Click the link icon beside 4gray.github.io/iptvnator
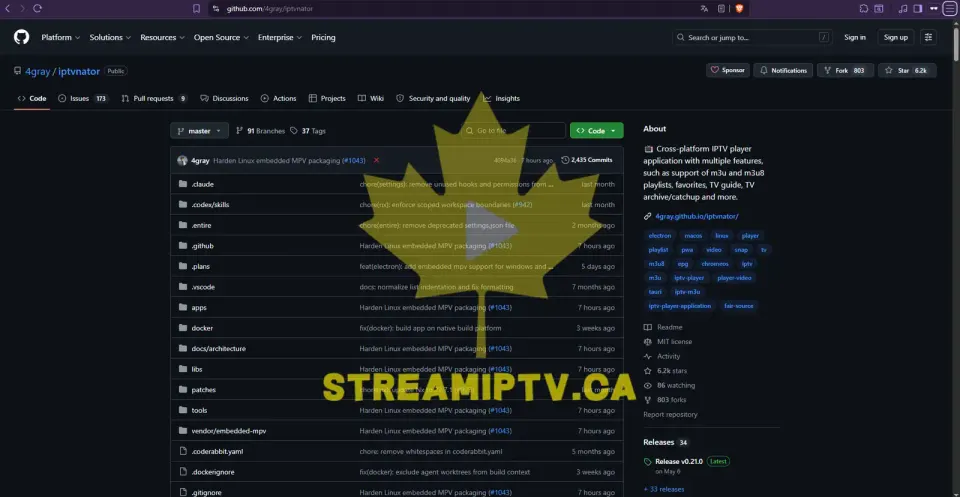This screenshot has width=960, height=497. 648,216
